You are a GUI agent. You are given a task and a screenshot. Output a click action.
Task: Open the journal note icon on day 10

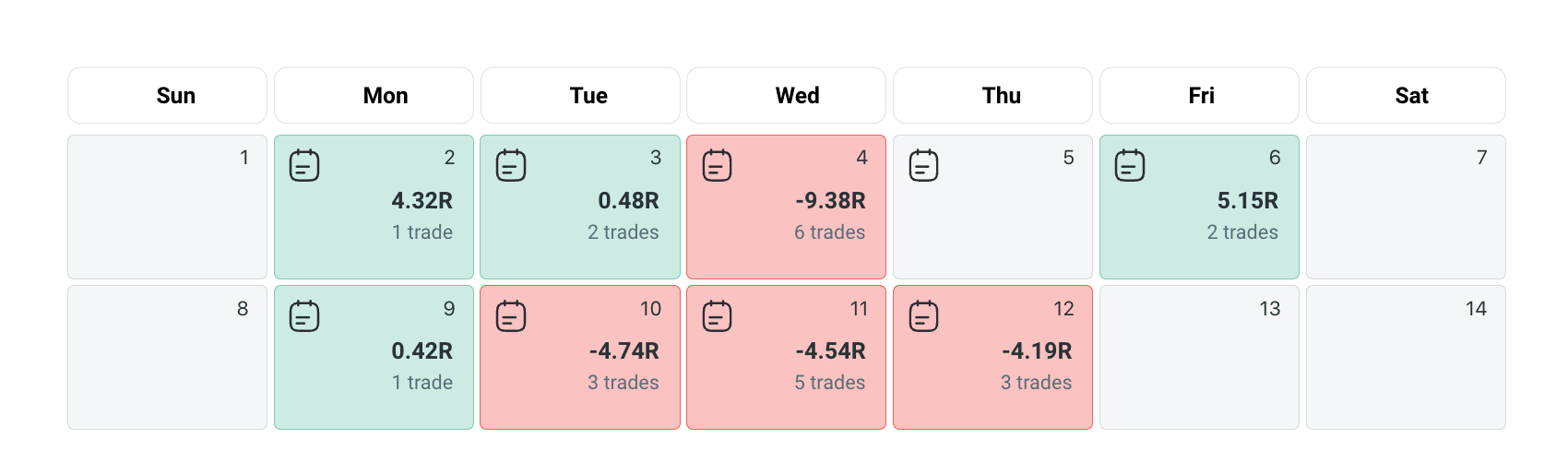coord(511,316)
